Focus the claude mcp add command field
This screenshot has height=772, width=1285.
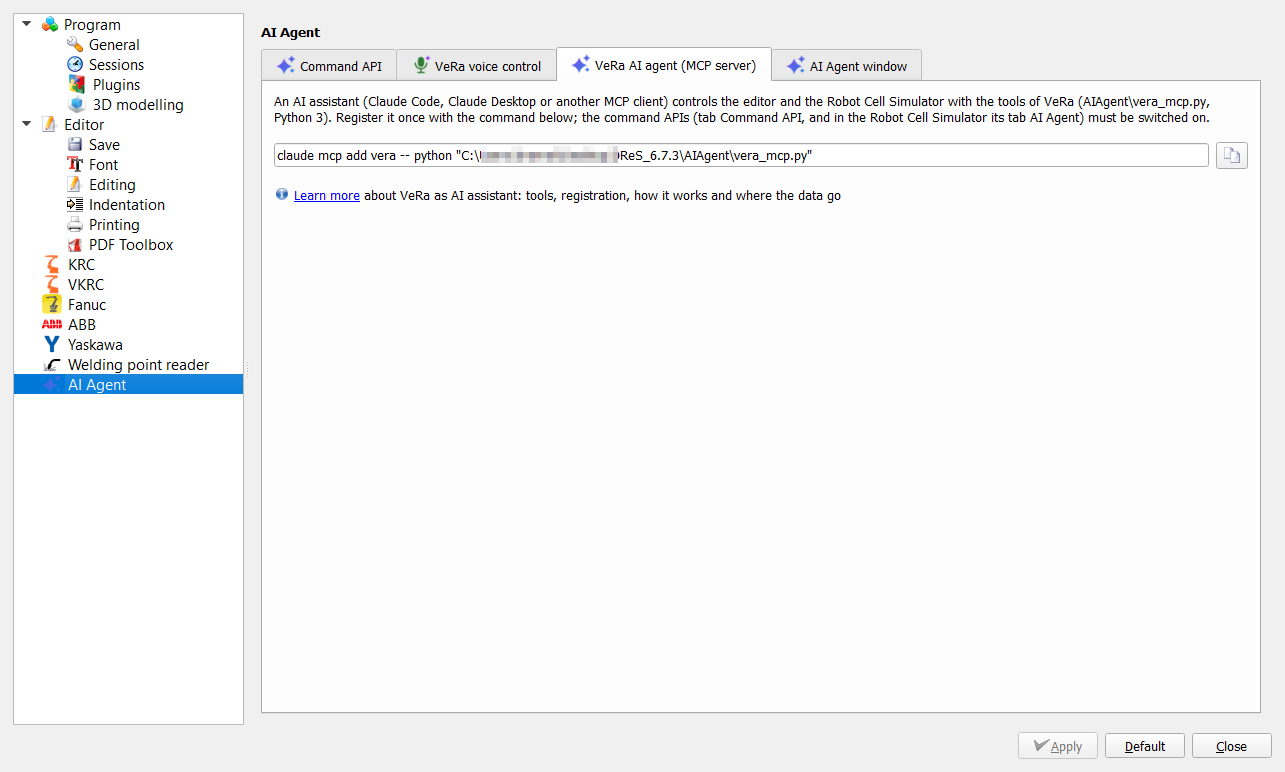tap(741, 155)
